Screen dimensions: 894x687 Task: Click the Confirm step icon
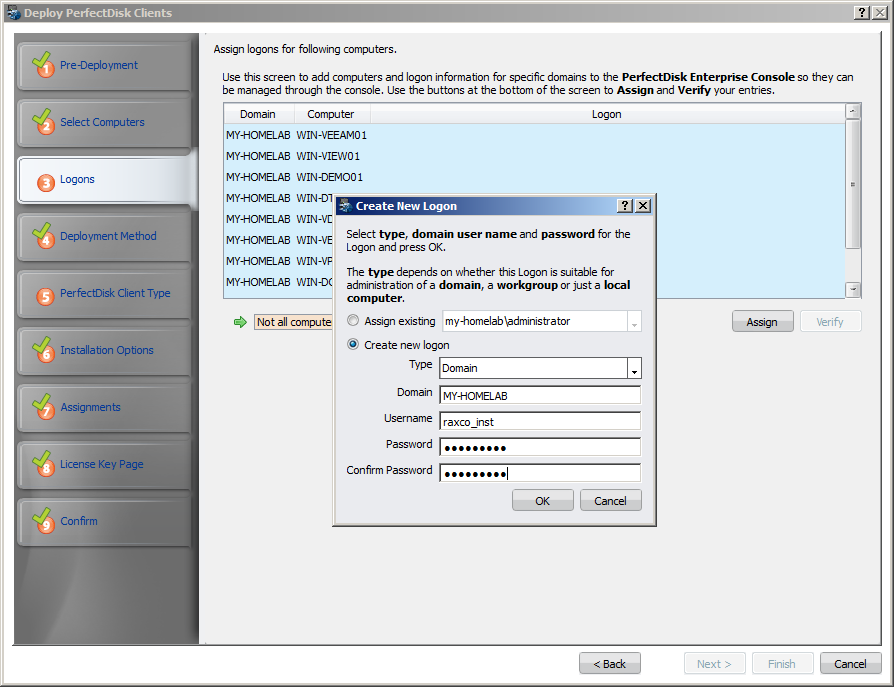pos(42,521)
